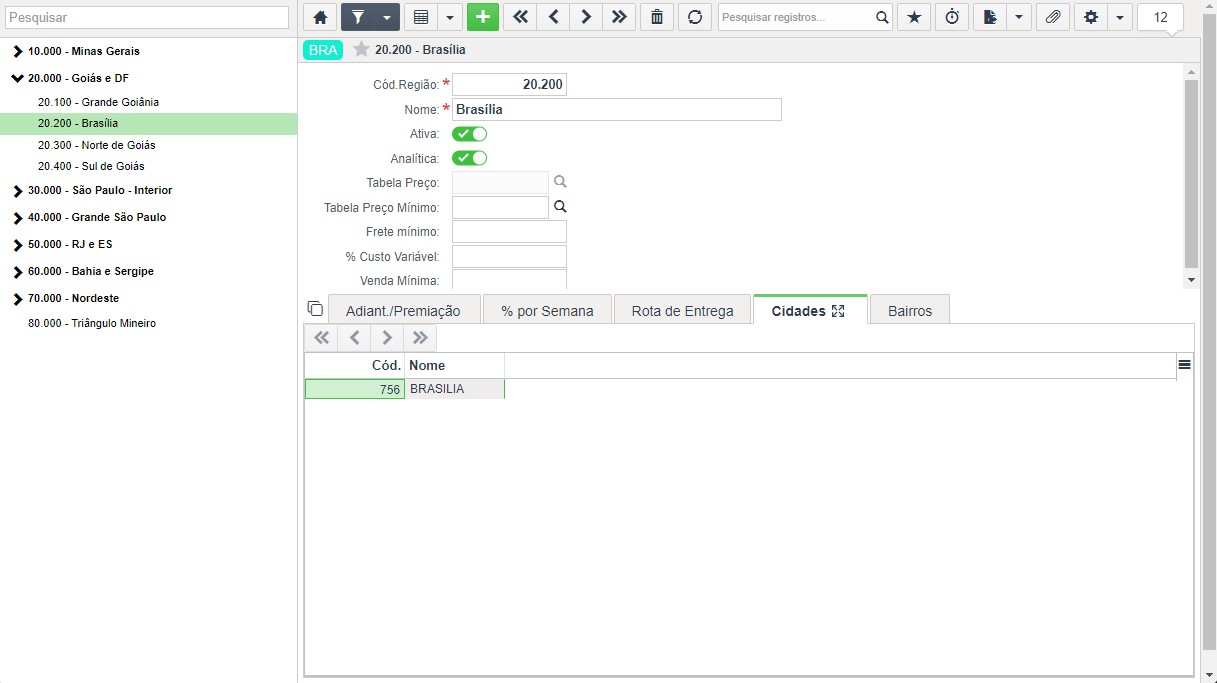Viewport: 1217px width, 683px height.
Task: Toggle the Analítica switch
Action: tap(470, 158)
